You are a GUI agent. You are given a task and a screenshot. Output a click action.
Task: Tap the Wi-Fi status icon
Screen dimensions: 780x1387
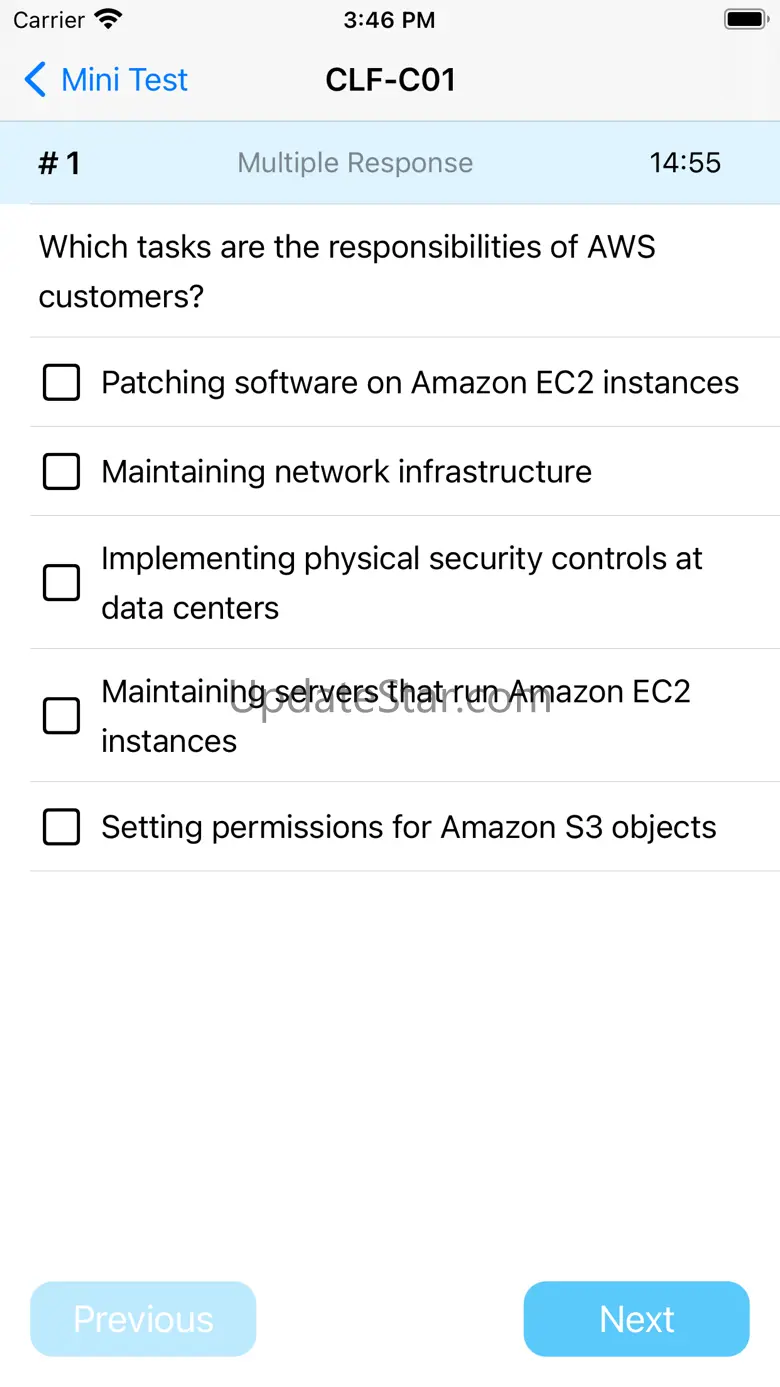click(x=107, y=19)
